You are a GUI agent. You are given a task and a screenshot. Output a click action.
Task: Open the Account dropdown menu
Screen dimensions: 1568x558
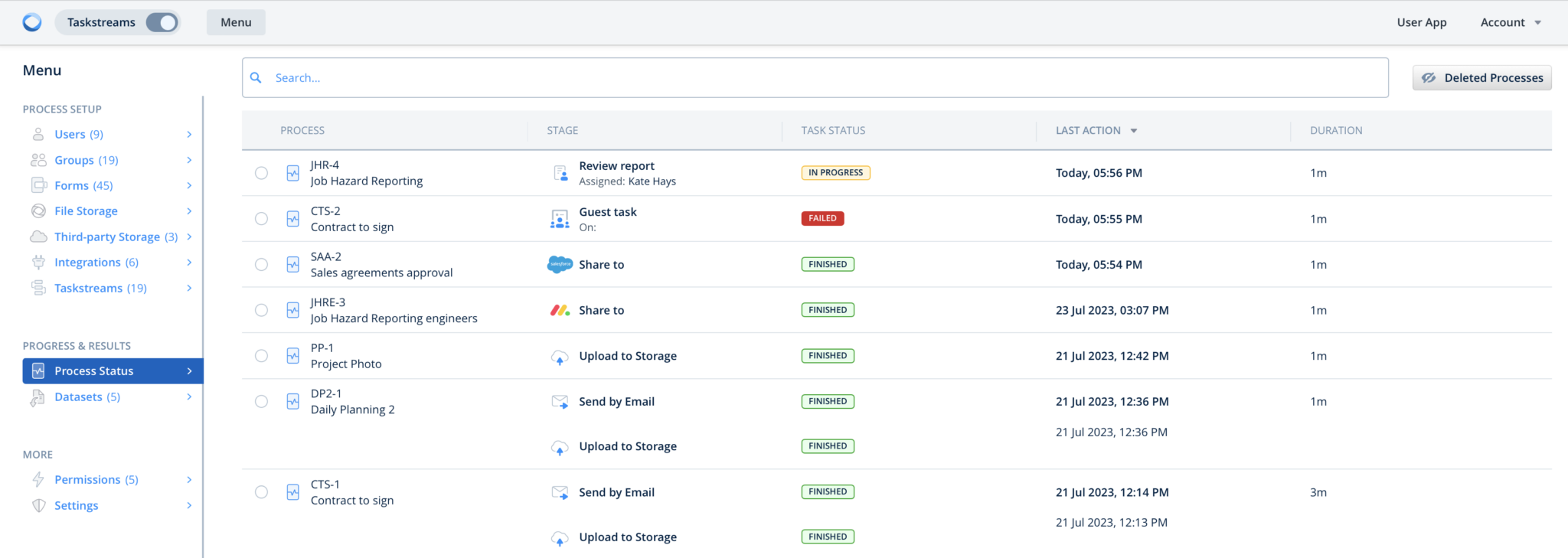[x=1510, y=22]
